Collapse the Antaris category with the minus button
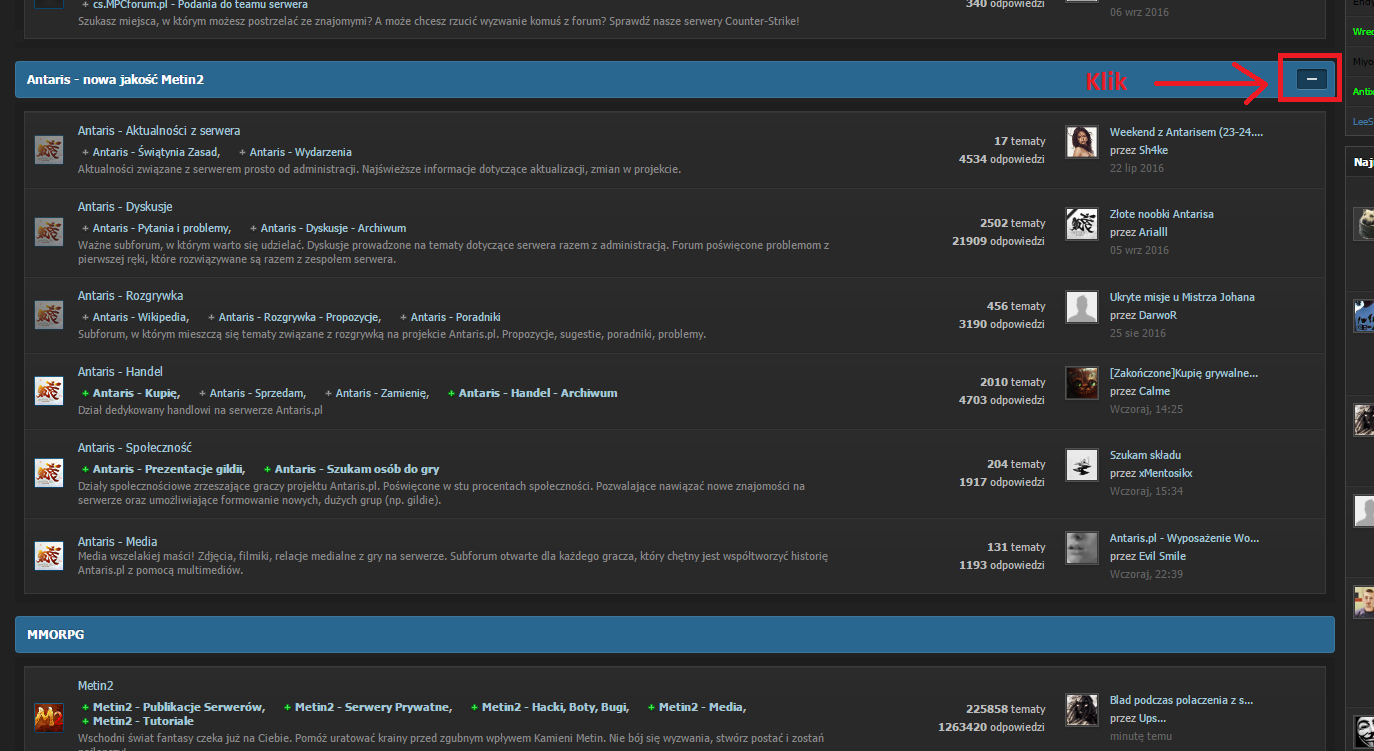The height and width of the screenshot is (751, 1374). click(x=1312, y=78)
